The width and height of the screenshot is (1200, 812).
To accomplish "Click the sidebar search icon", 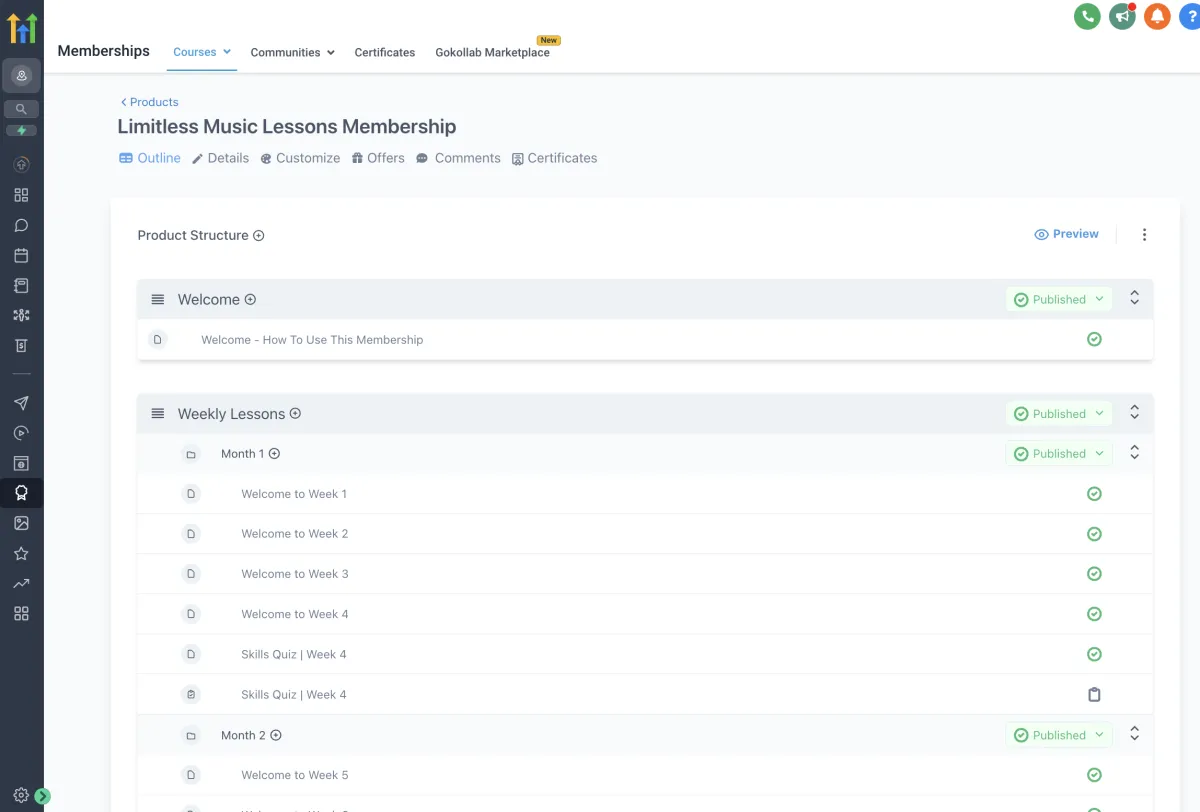I will pyautogui.click(x=22, y=109).
